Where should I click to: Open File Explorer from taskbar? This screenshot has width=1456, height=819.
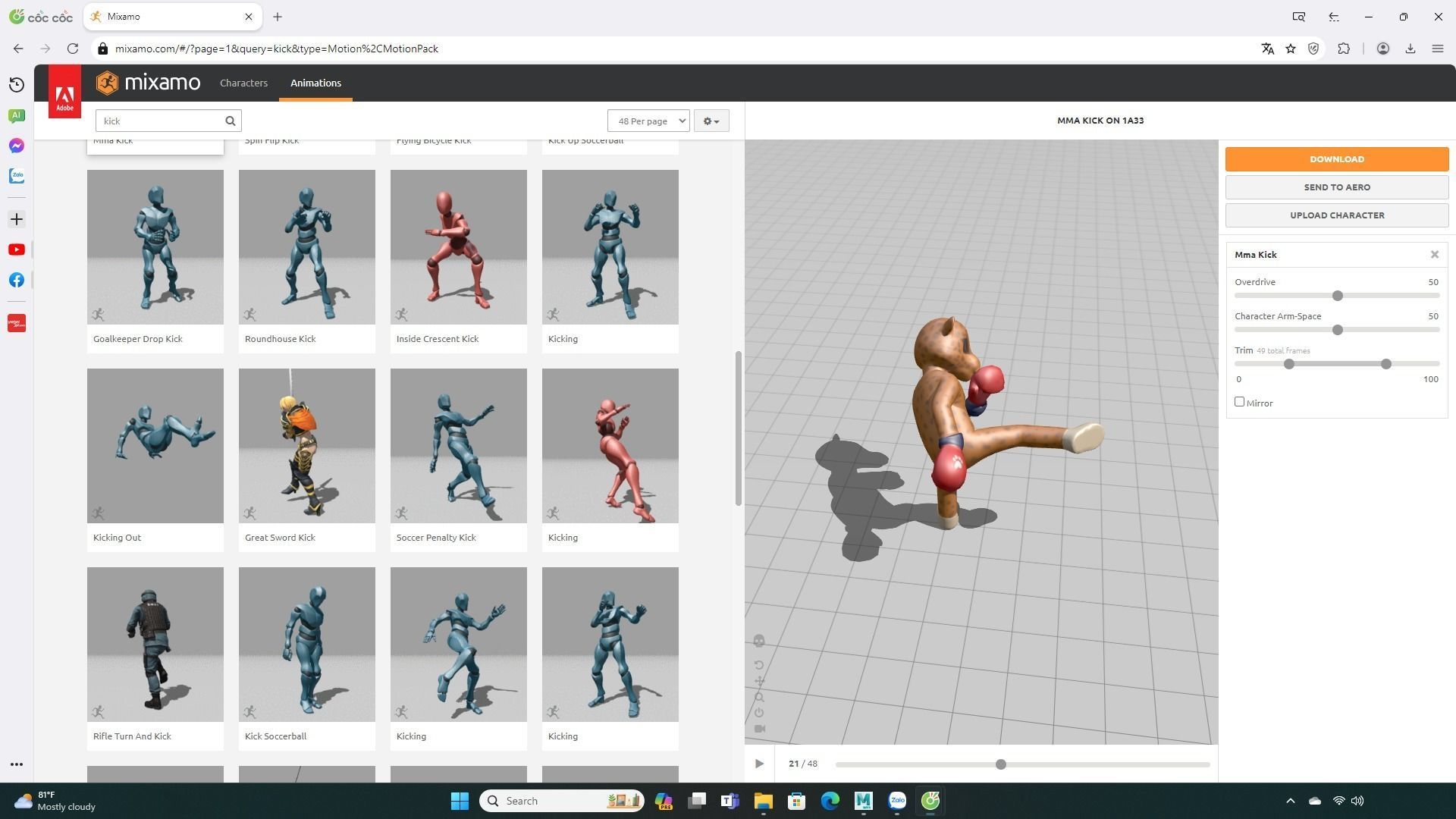763,801
